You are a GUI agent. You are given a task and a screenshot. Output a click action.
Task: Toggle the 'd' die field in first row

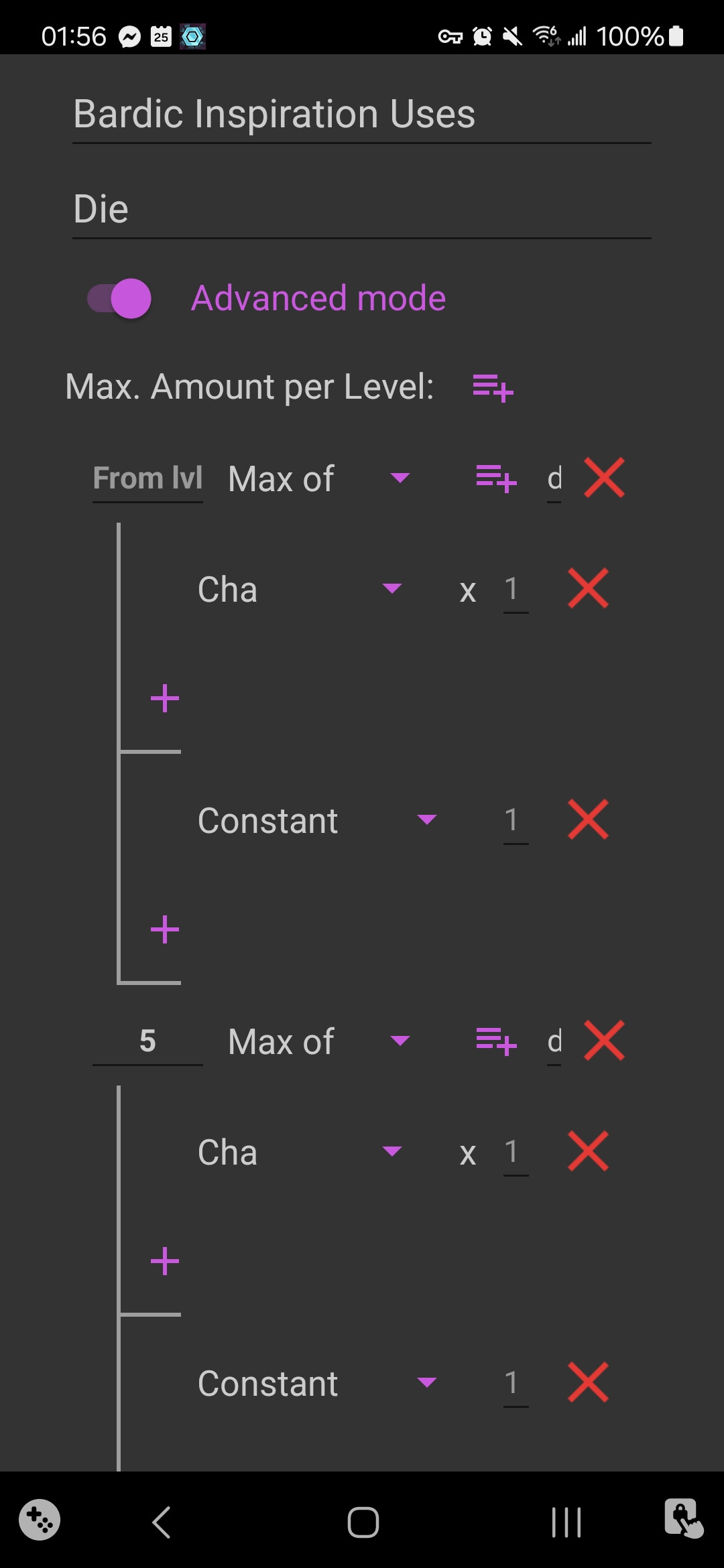pos(554,478)
